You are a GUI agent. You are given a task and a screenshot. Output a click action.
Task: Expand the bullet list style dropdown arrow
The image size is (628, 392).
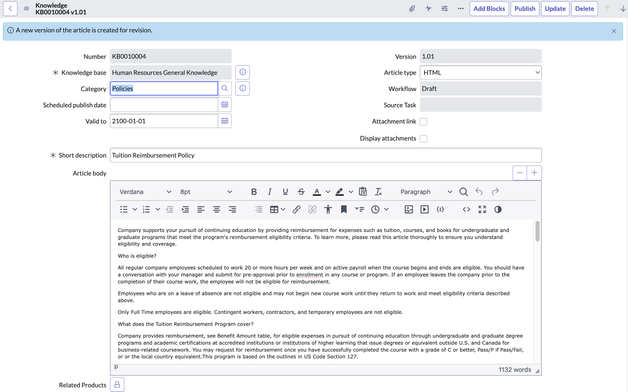coord(135,209)
